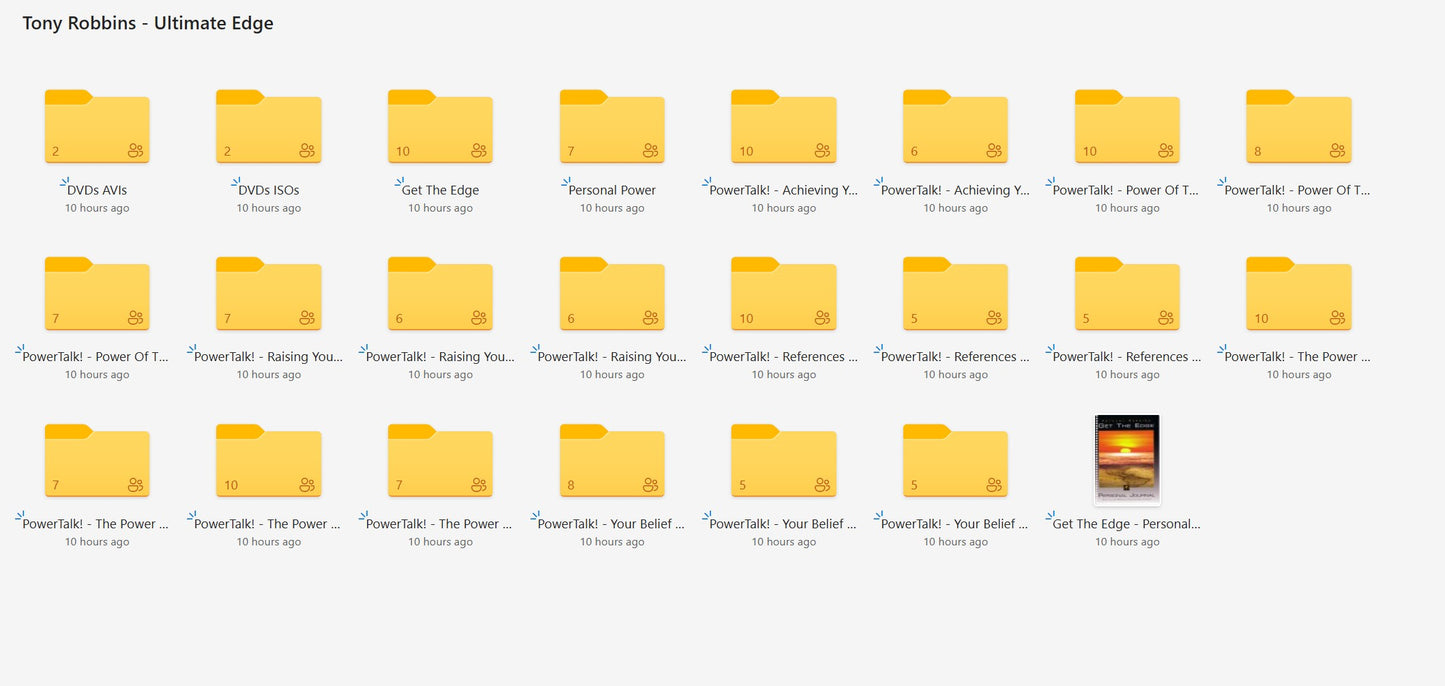Image resolution: width=1445 pixels, height=686 pixels.
Task: Open Power Of T... folder icon with 7 items
Action: [97, 293]
